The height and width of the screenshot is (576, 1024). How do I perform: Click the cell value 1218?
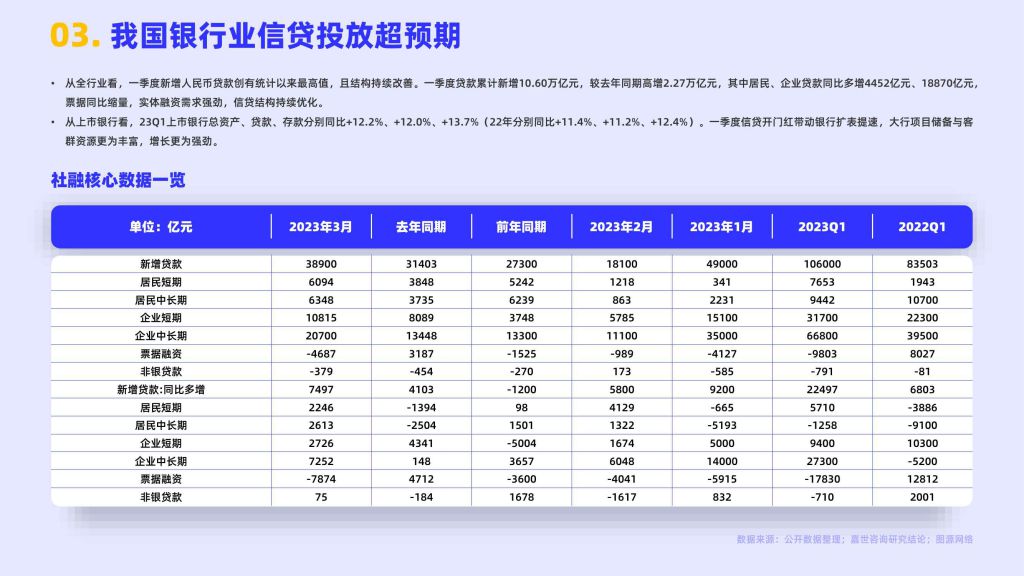(x=622, y=282)
